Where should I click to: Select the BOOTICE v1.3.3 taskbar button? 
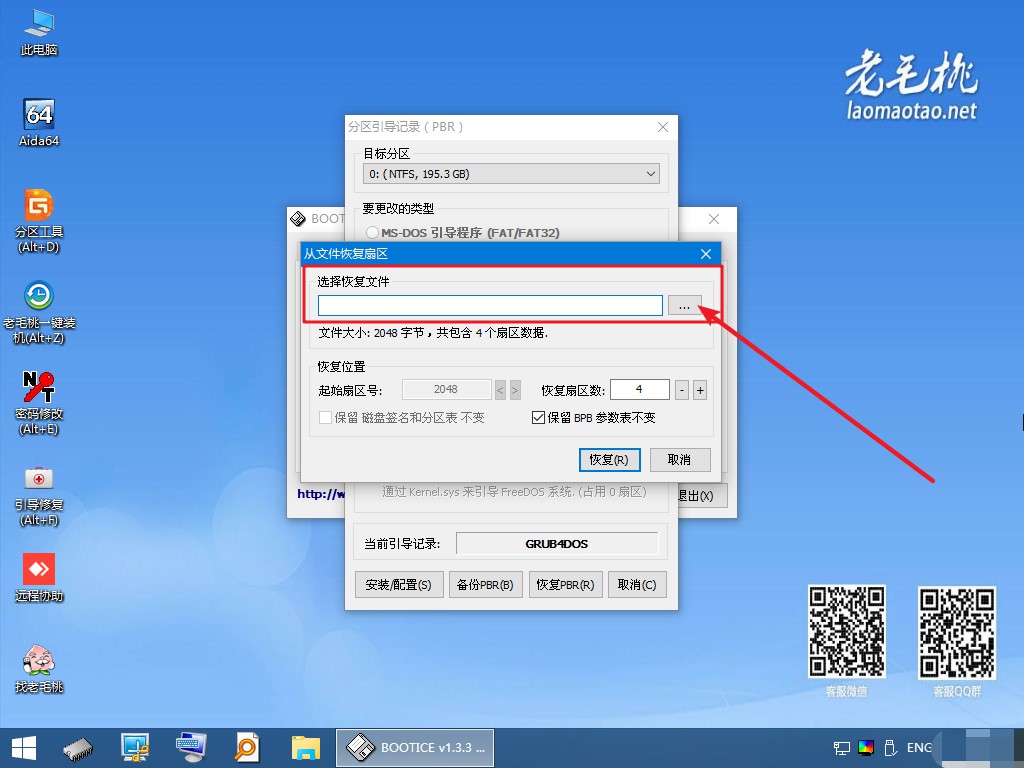click(x=415, y=748)
